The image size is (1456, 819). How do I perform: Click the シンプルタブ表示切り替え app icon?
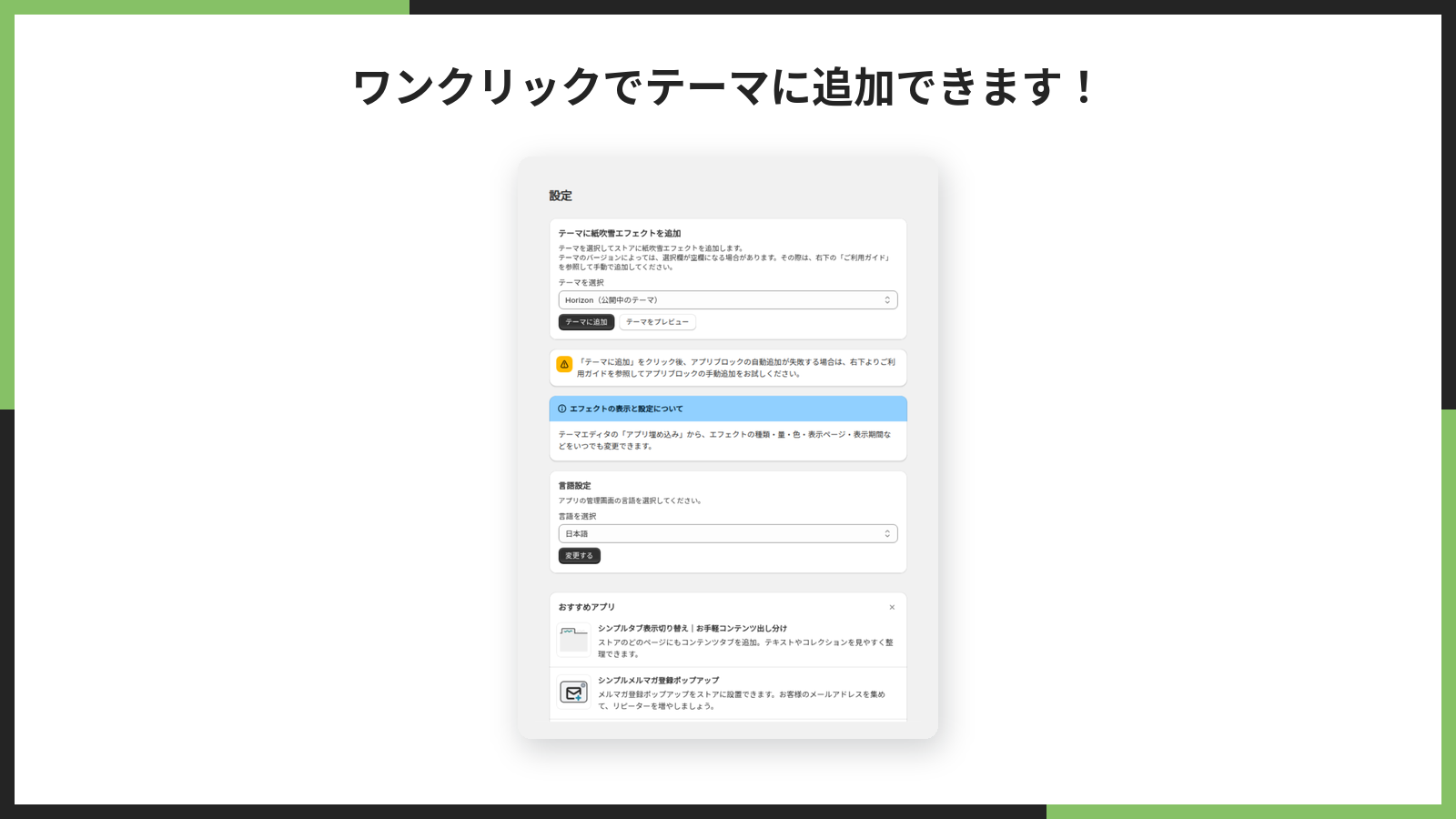tap(573, 640)
